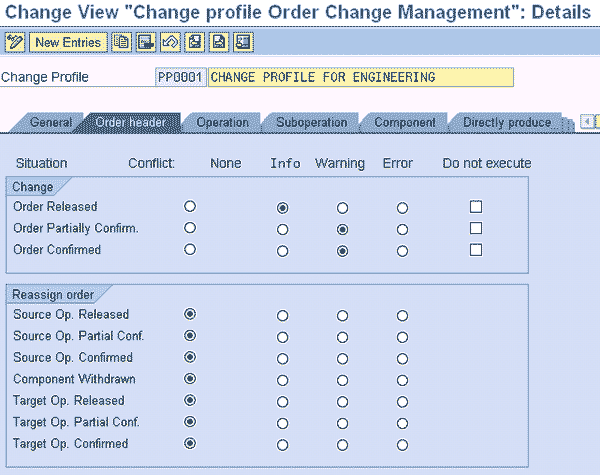Select Error for Component Withdrawn

(402, 380)
